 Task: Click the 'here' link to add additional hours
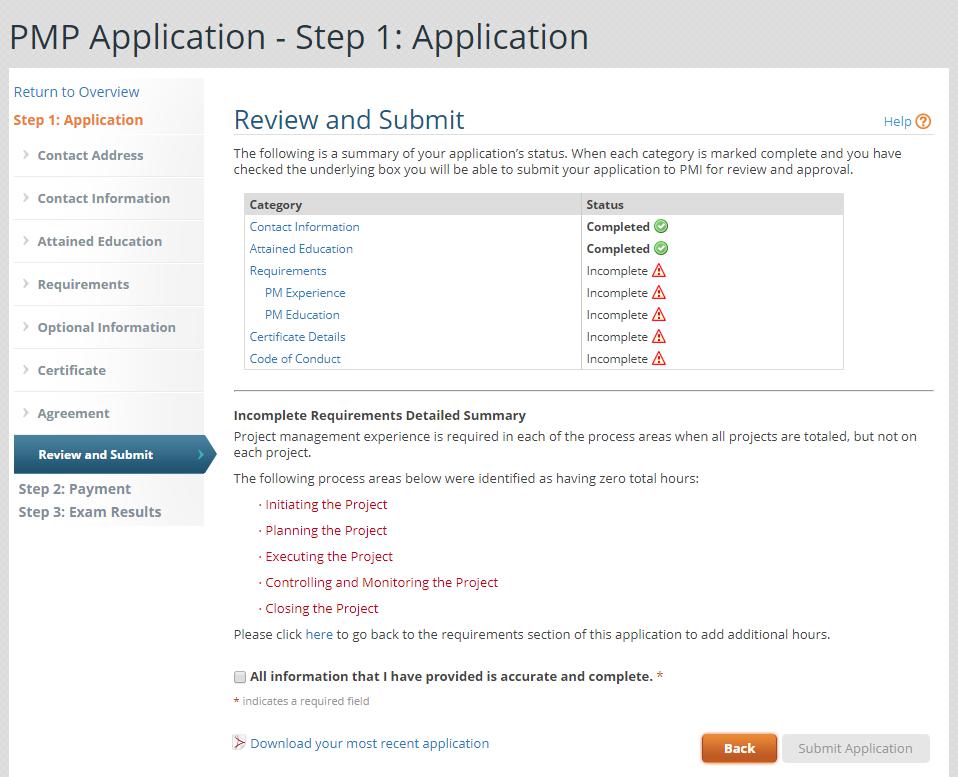[320, 633]
